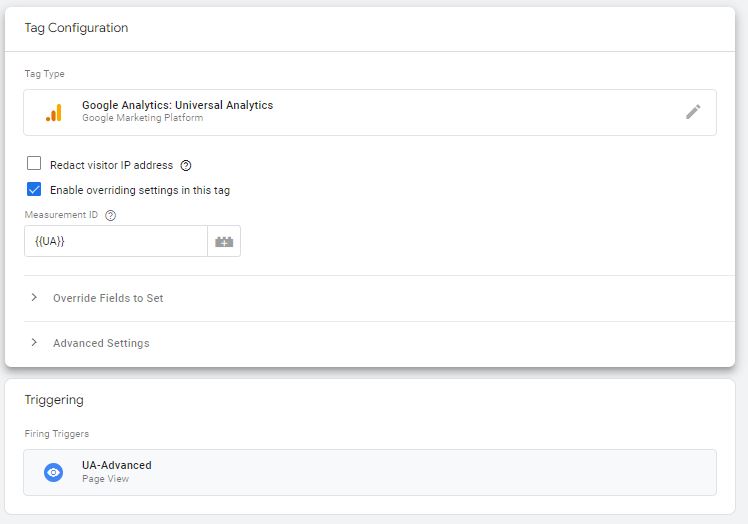This screenshot has width=748, height=524.
Task: Click the pencil edit icon for tag type
Action: pyautogui.click(x=693, y=112)
